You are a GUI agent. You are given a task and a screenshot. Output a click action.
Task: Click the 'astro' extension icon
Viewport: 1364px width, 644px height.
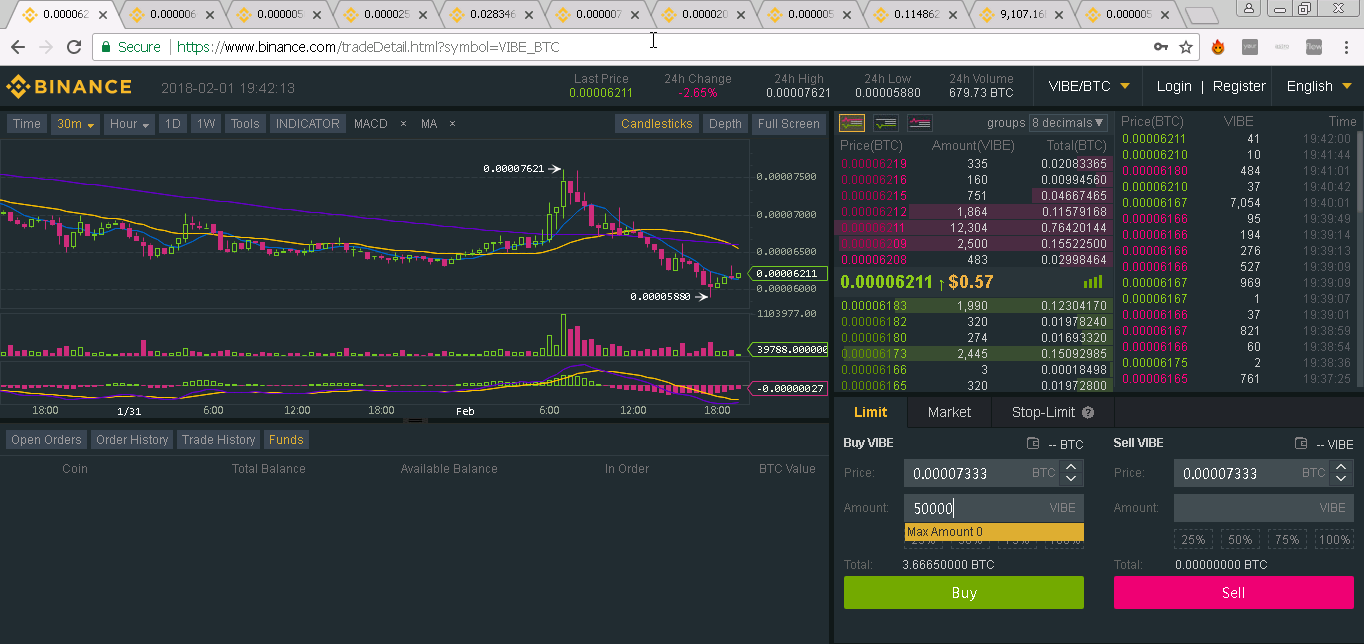click(1282, 47)
